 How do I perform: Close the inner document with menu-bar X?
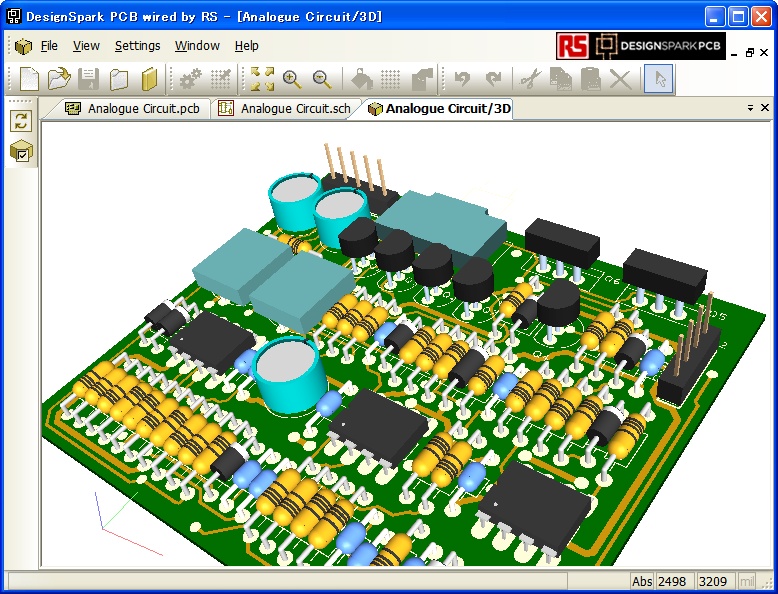(764, 52)
